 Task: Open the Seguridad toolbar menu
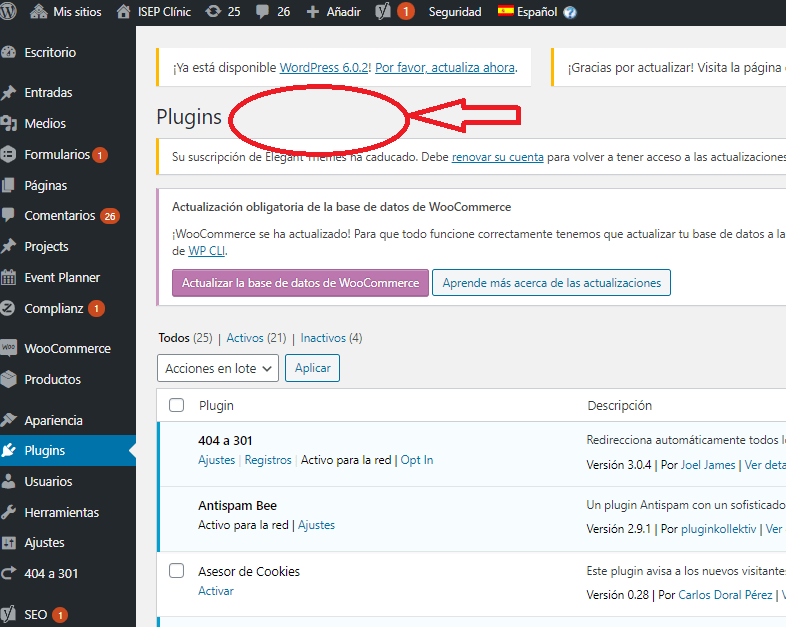click(455, 12)
